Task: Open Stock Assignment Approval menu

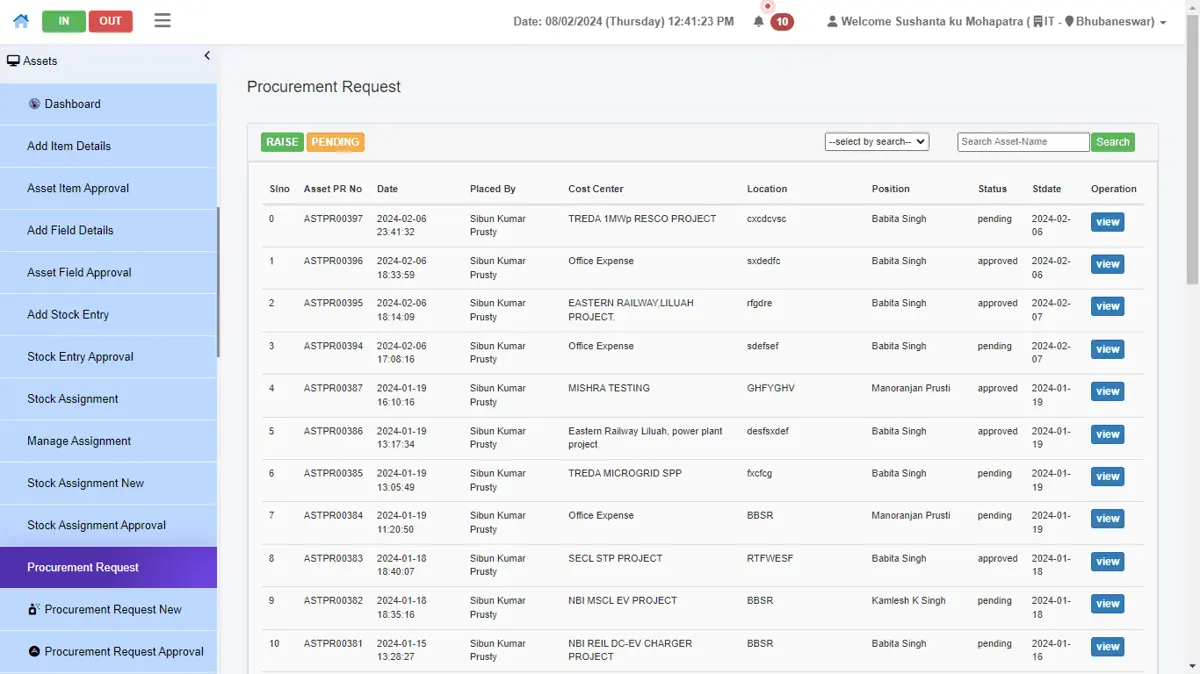Action: [108, 525]
